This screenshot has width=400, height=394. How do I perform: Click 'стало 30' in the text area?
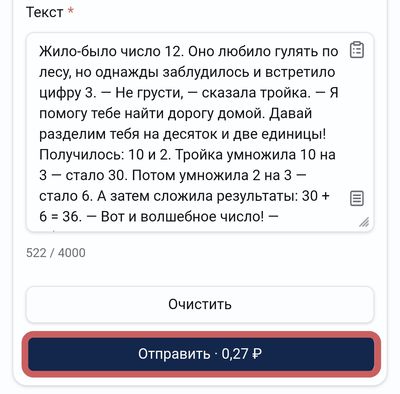96,175
